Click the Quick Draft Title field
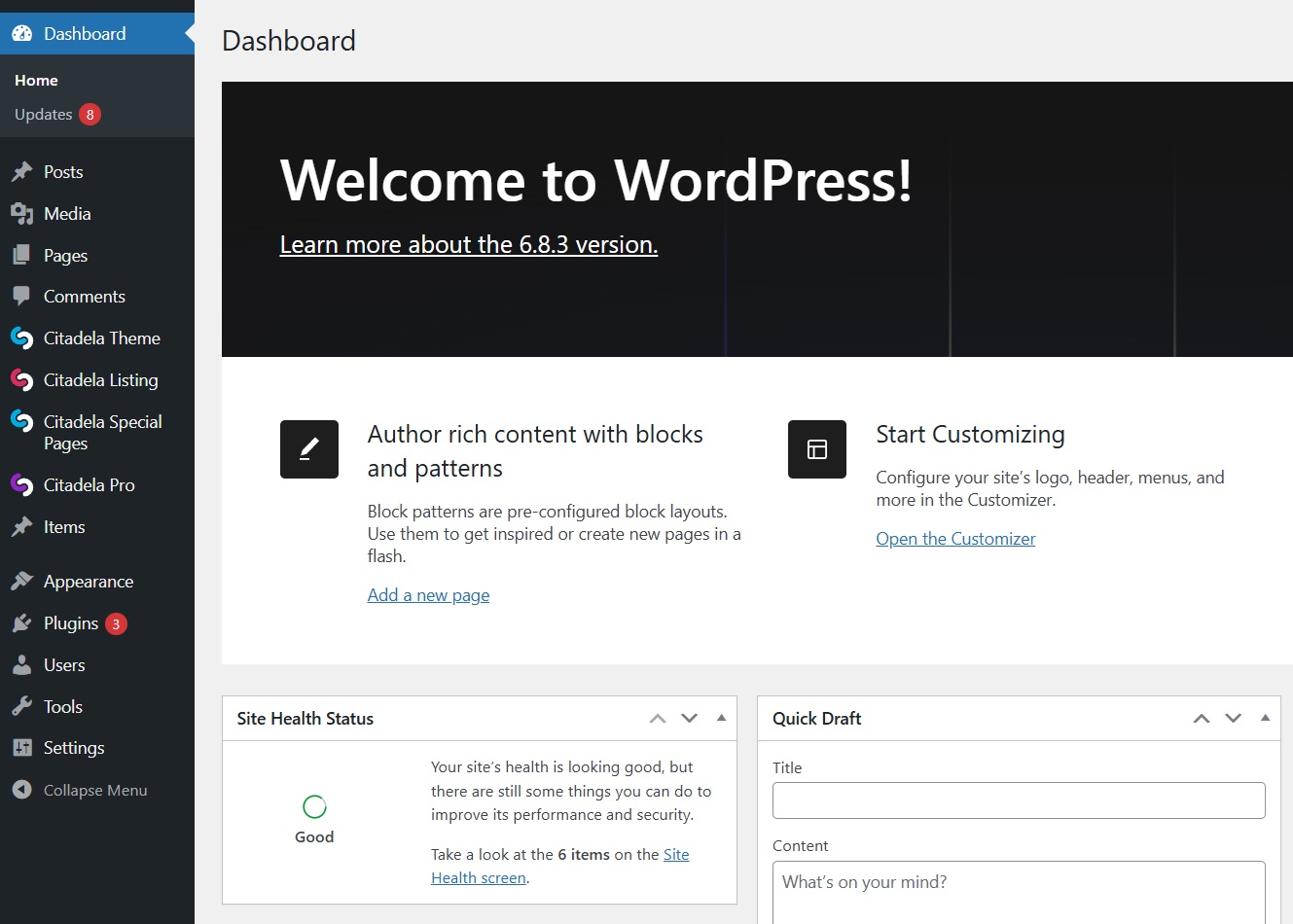1293x924 pixels. pyautogui.click(x=1019, y=800)
